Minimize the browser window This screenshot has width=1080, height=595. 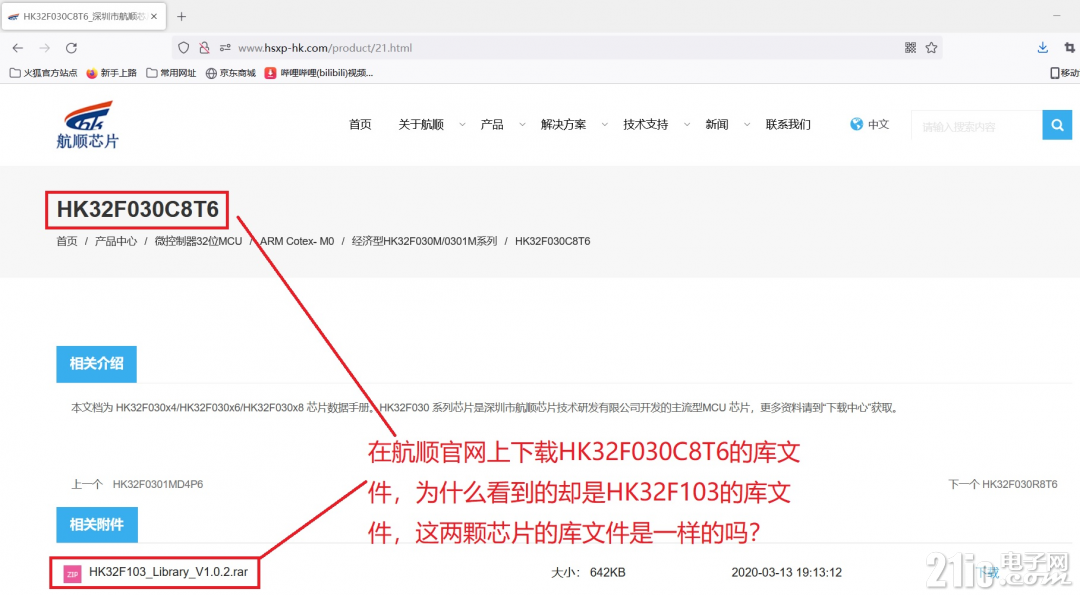click(x=1057, y=15)
